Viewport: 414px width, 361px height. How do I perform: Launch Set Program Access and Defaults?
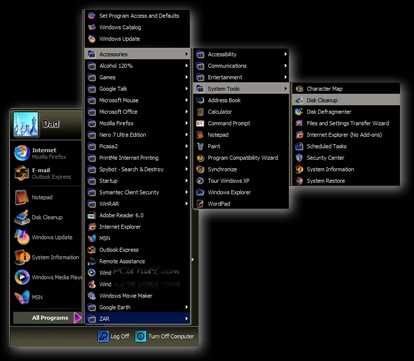tap(138, 16)
